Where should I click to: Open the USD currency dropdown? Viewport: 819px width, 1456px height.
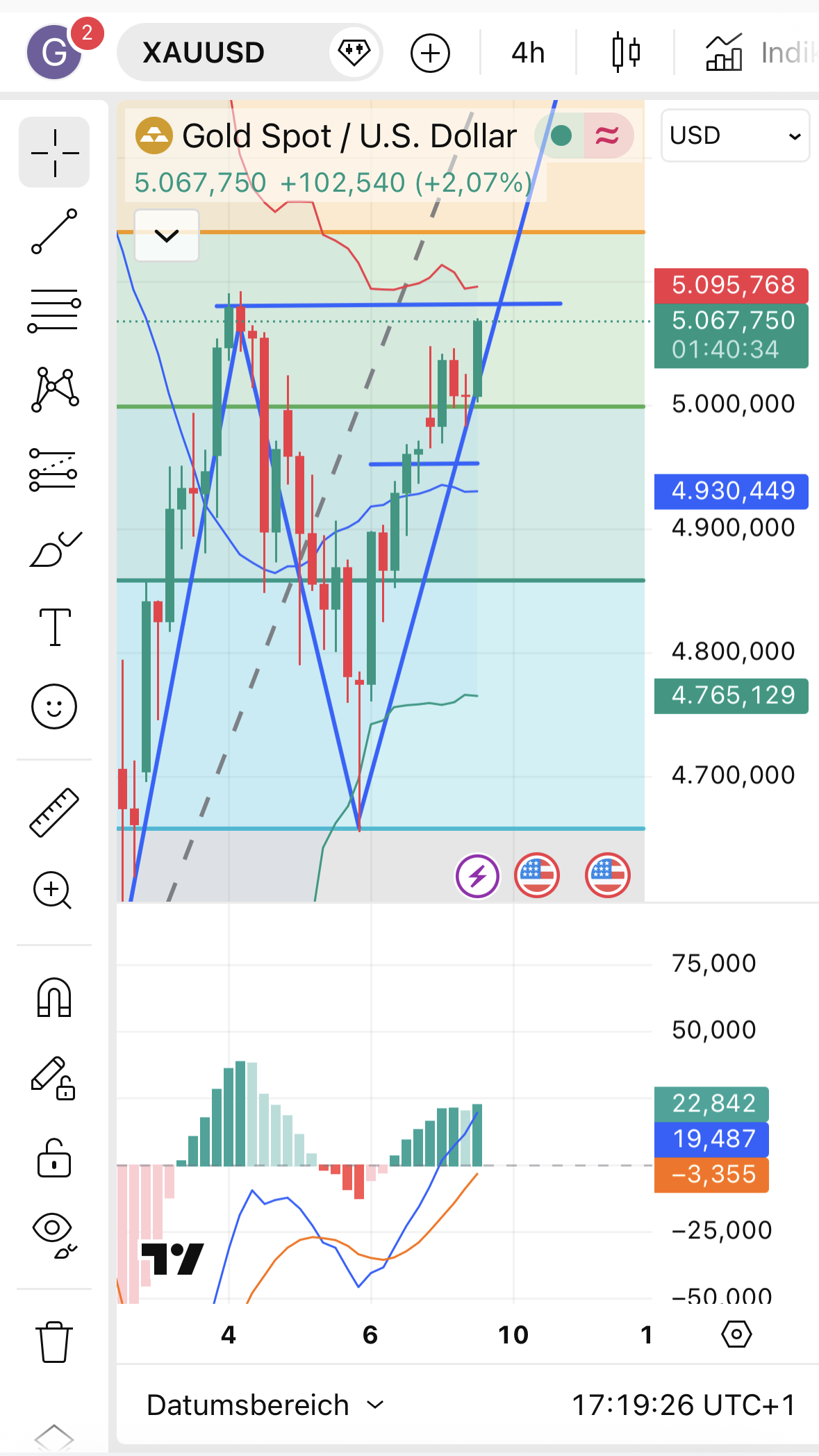point(735,135)
